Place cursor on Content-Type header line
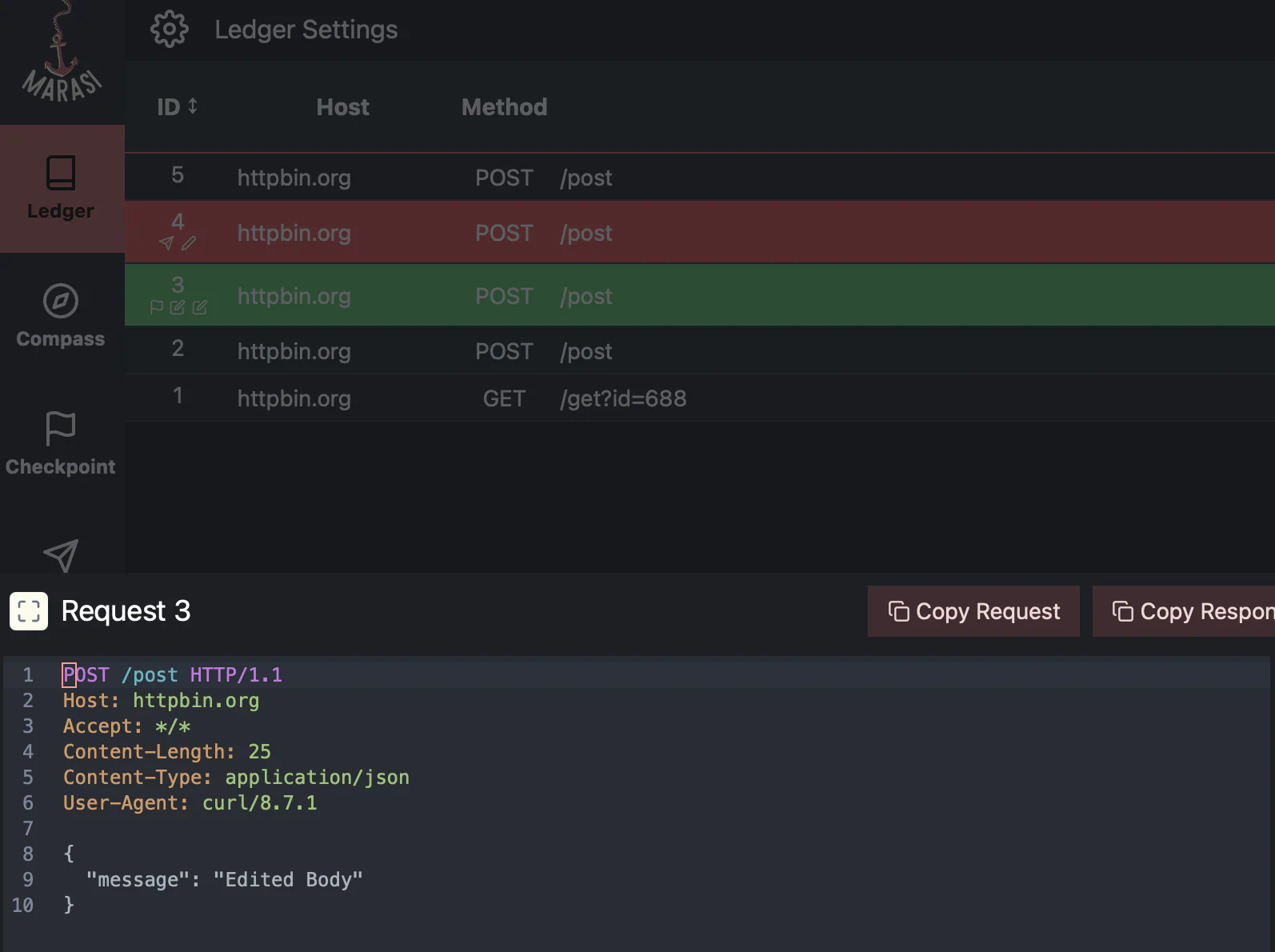Image resolution: width=1275 pixels, height=952 pixels. pos(236,778)
